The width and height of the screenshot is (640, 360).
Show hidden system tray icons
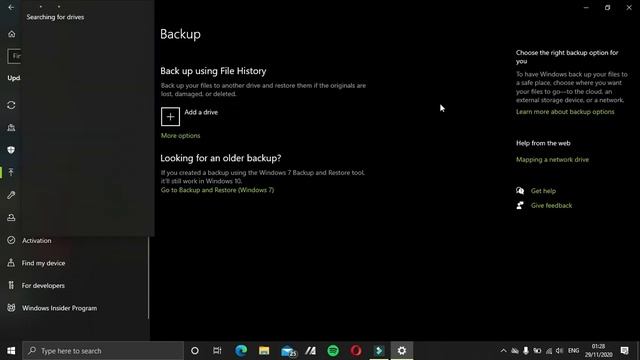point(503,351)
